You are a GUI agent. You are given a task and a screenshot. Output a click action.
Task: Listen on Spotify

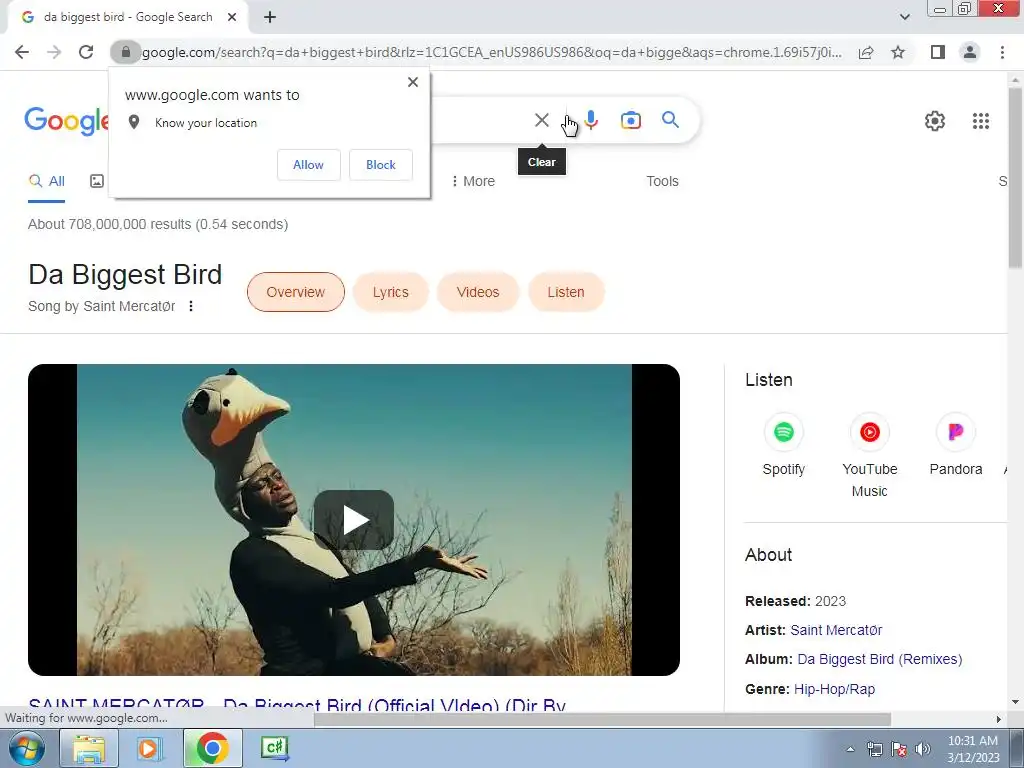click(x=784, y=445)
